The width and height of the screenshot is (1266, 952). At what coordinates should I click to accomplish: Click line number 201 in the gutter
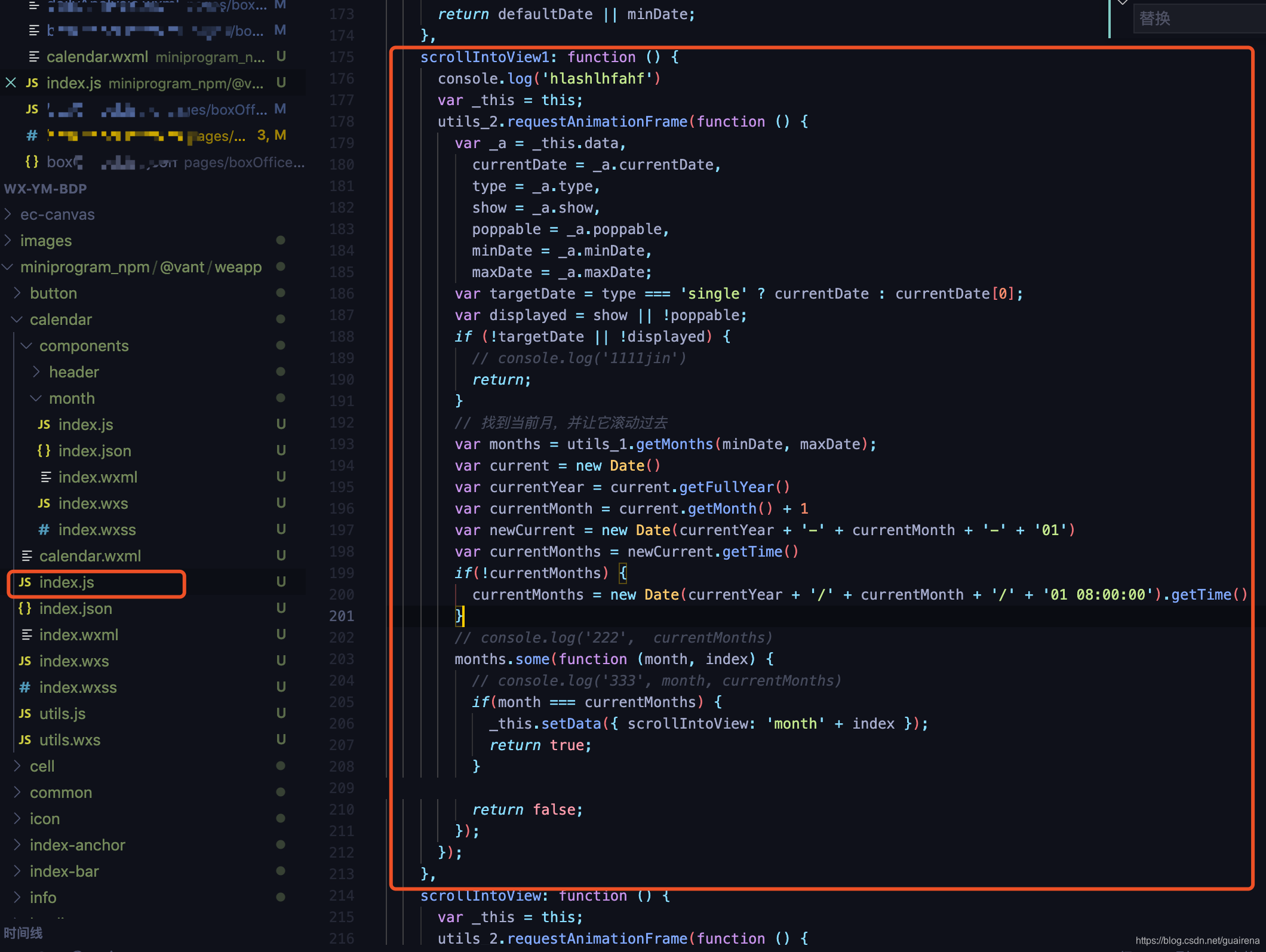click(342, 616)
